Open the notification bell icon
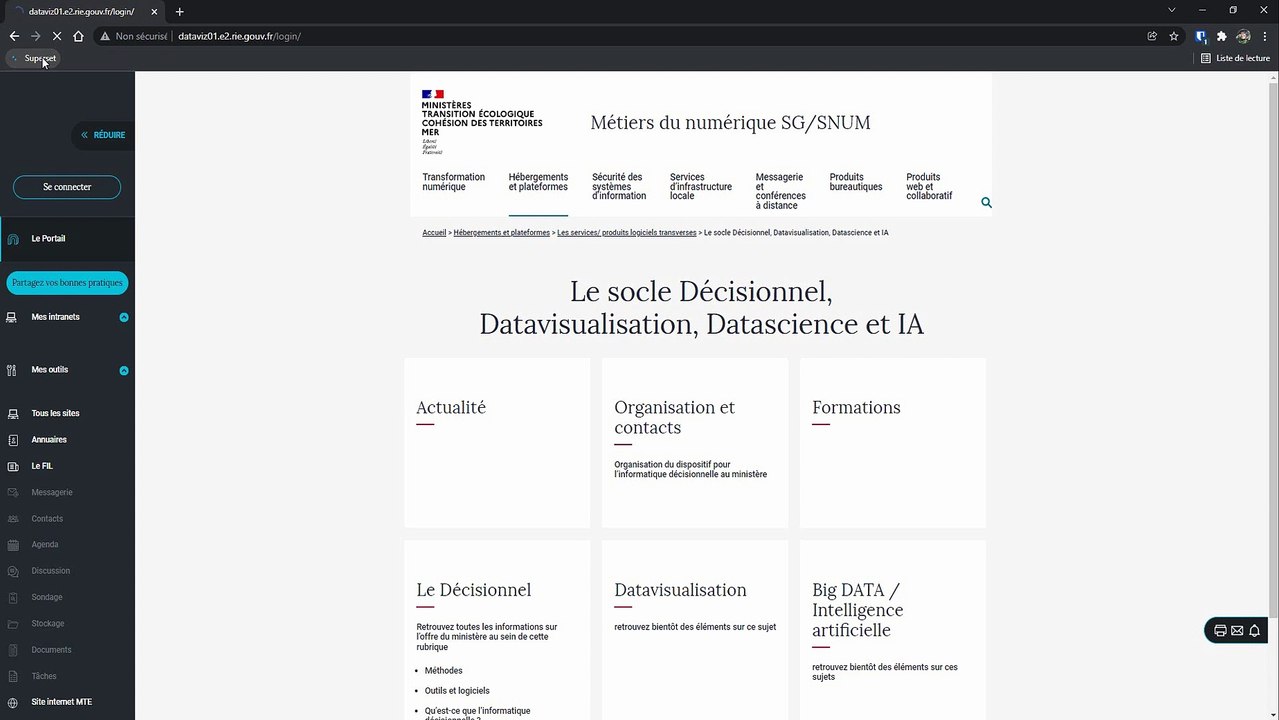Viewport: 1279px width, 720px height. [1254, 631]
